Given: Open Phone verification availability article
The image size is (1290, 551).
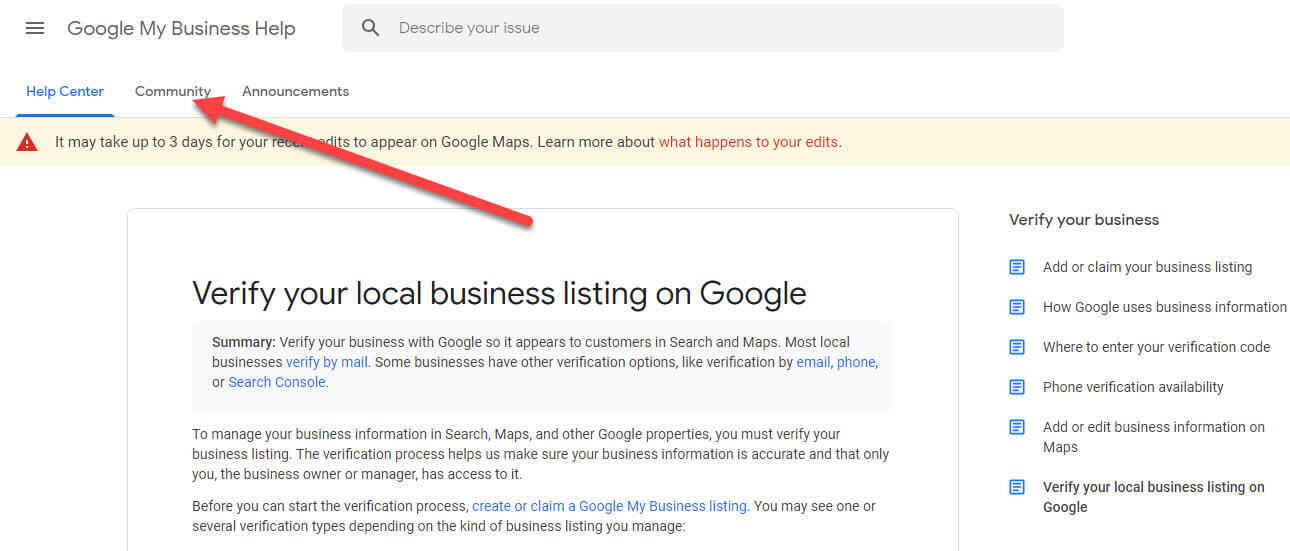Looking at the screenshot, I should (x=1133, y=387).
